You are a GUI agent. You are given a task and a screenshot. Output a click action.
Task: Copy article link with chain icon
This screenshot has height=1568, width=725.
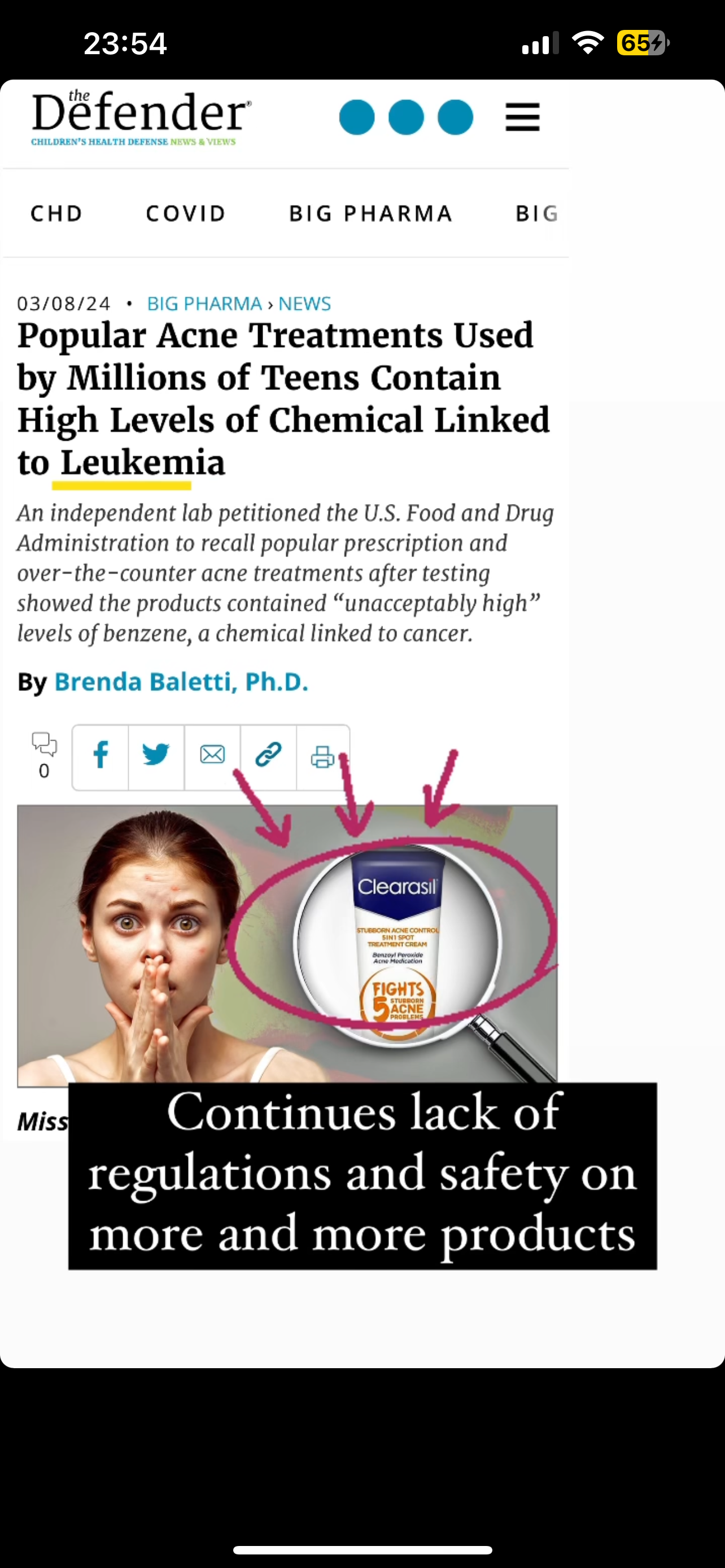click(x=268, y=756)
